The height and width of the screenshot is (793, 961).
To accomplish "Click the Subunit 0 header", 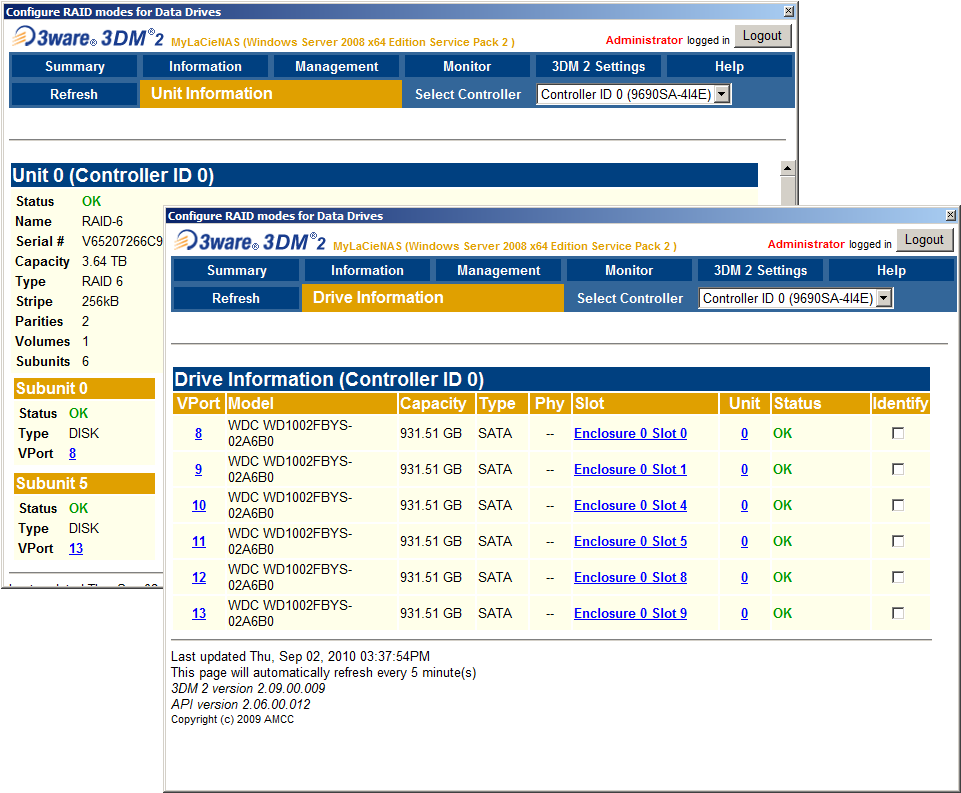I will point(85,389).
